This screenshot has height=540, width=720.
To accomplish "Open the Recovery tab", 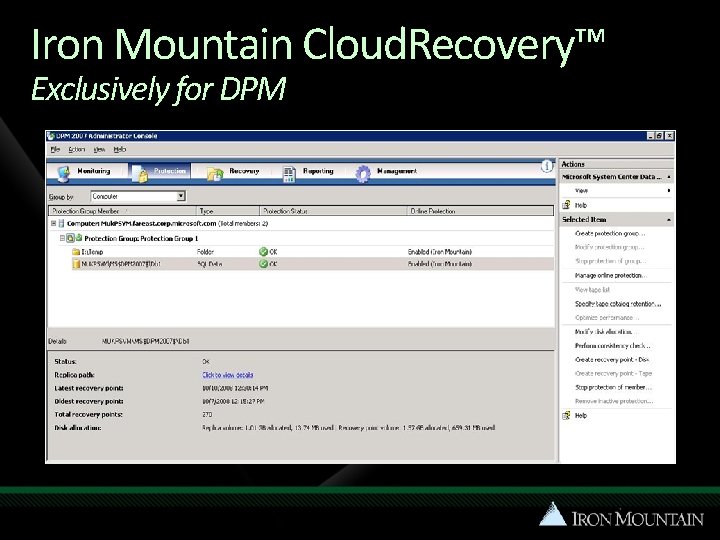I will tap(233, 173).
